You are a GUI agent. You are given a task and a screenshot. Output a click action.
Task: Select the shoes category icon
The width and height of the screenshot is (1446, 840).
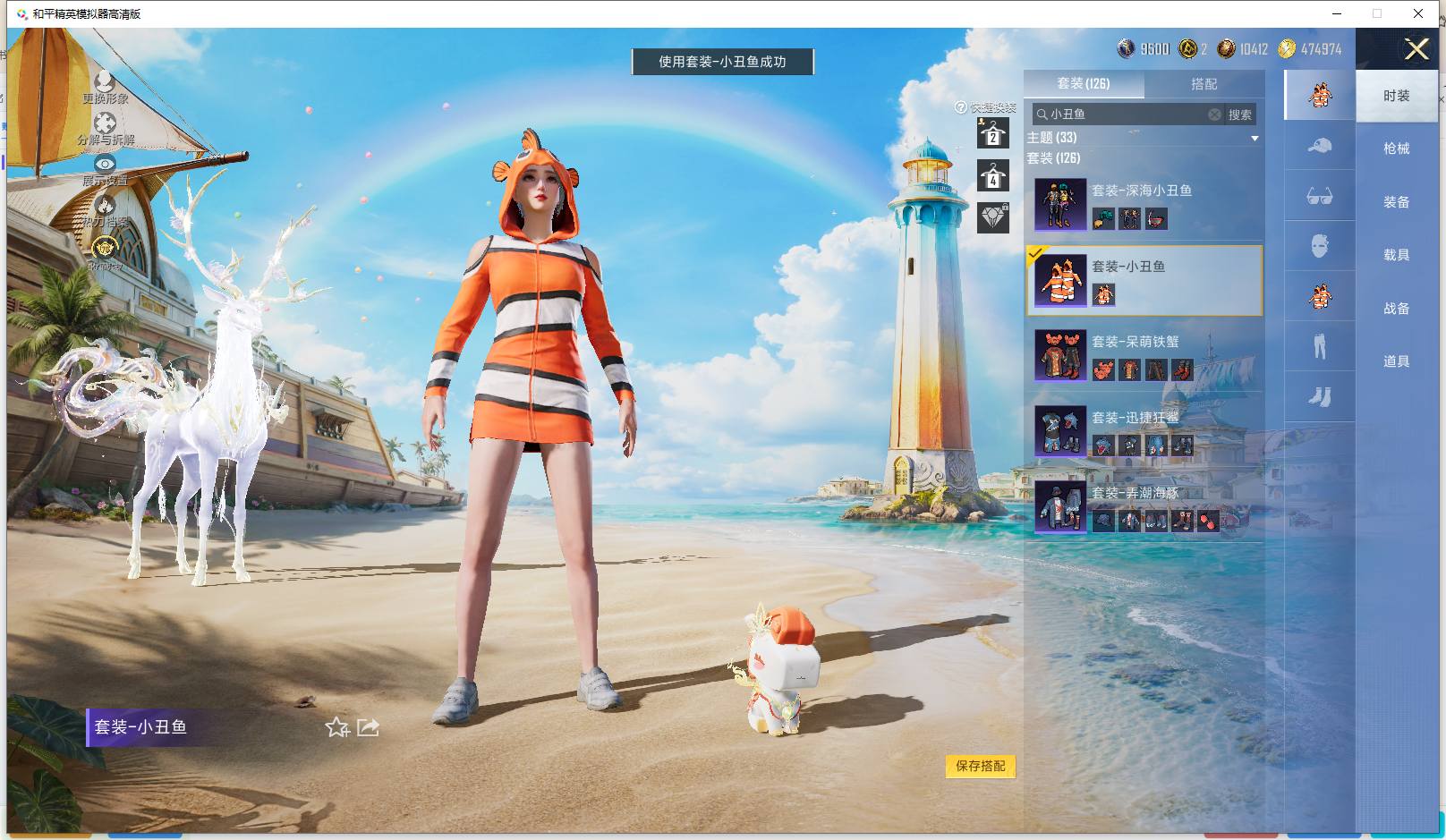pos(1320,396)
